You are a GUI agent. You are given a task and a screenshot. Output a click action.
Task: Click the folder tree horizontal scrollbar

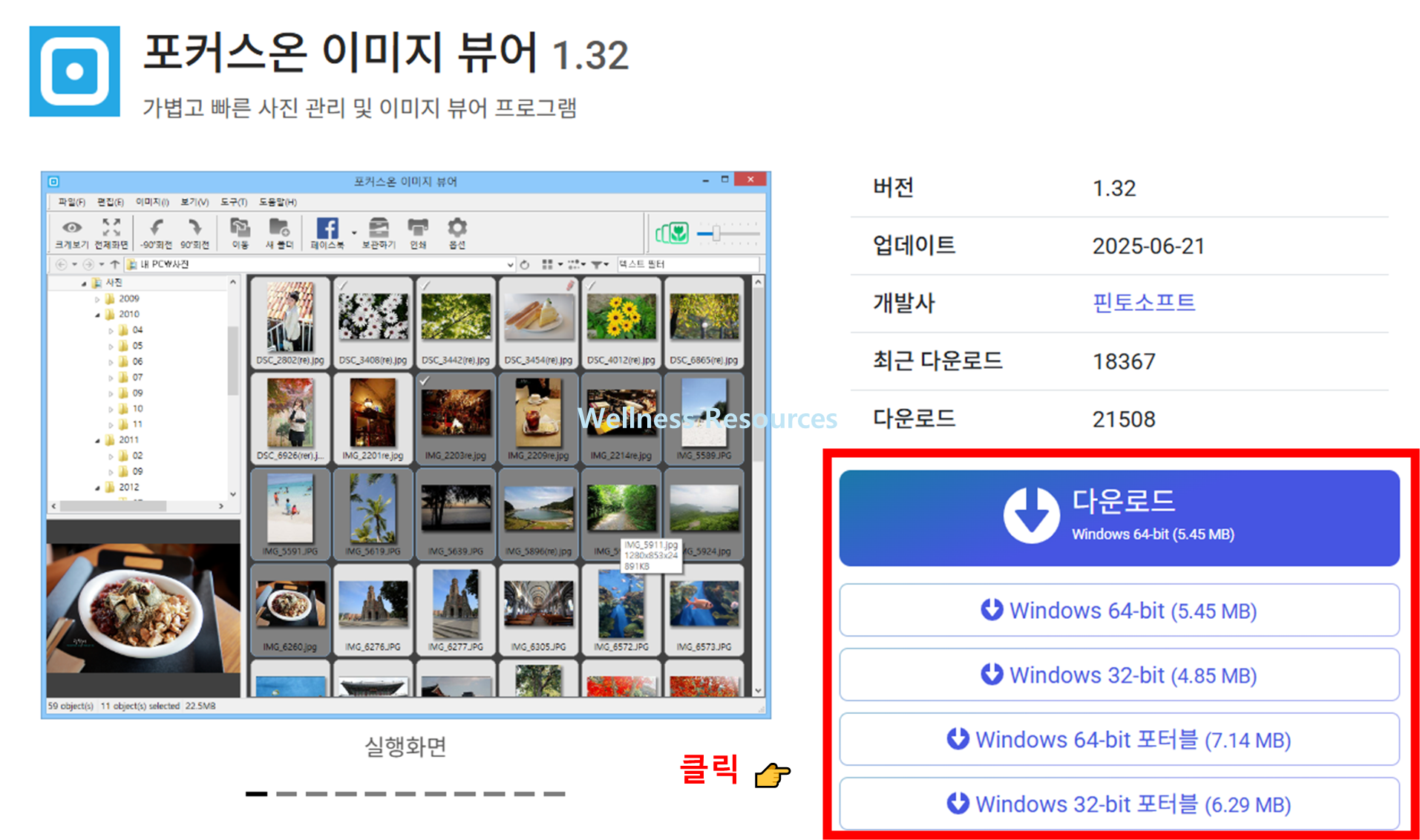click(114, 506)
